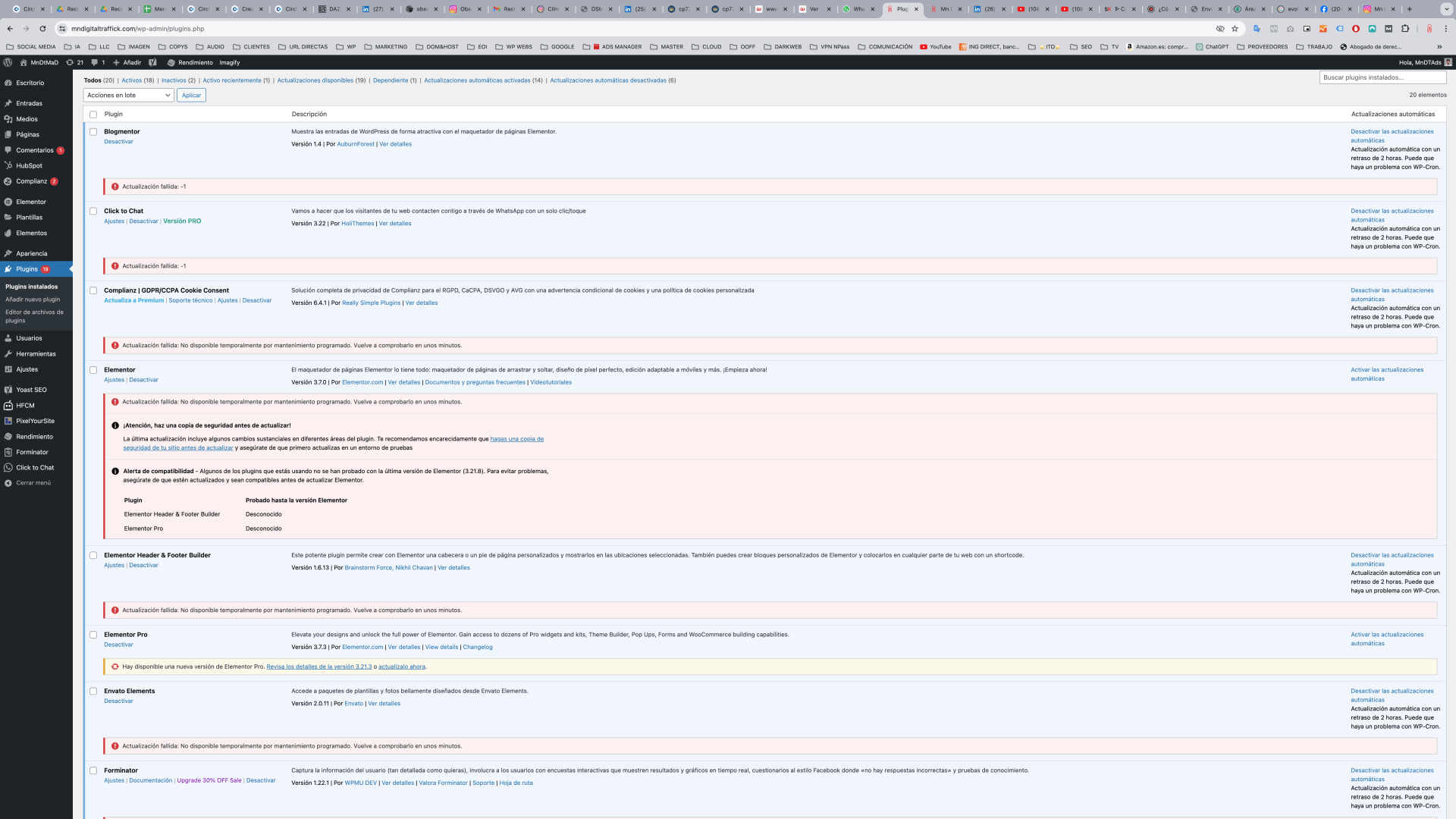This screenshot has height=819, width=1456.
Task: Filter plugins by Activos (18)
Action: [x=138, y=80]
